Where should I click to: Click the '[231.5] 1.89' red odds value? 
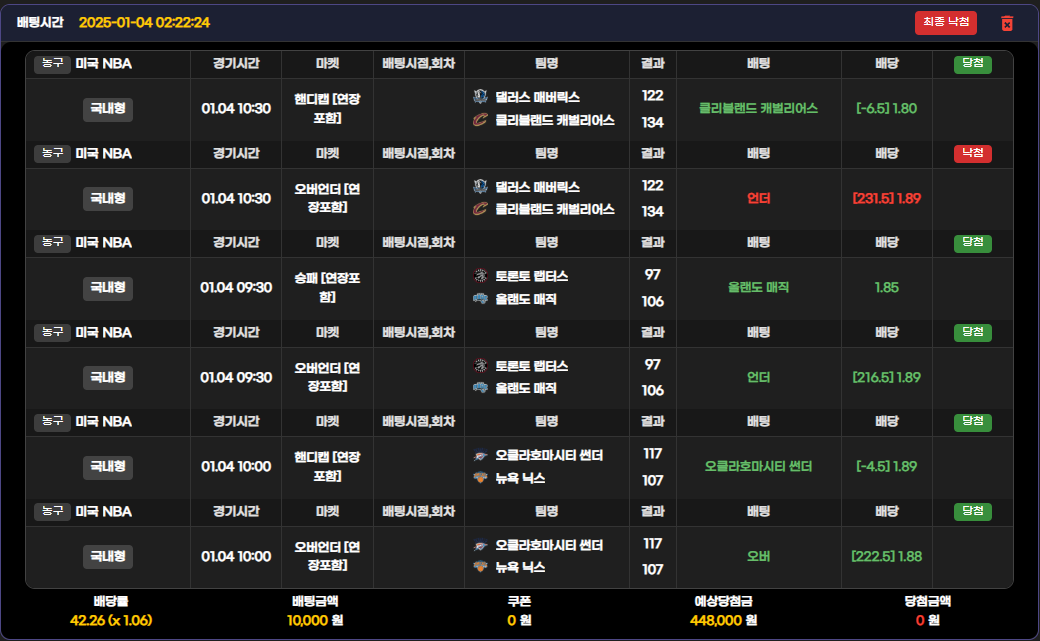tap(886, 198)
